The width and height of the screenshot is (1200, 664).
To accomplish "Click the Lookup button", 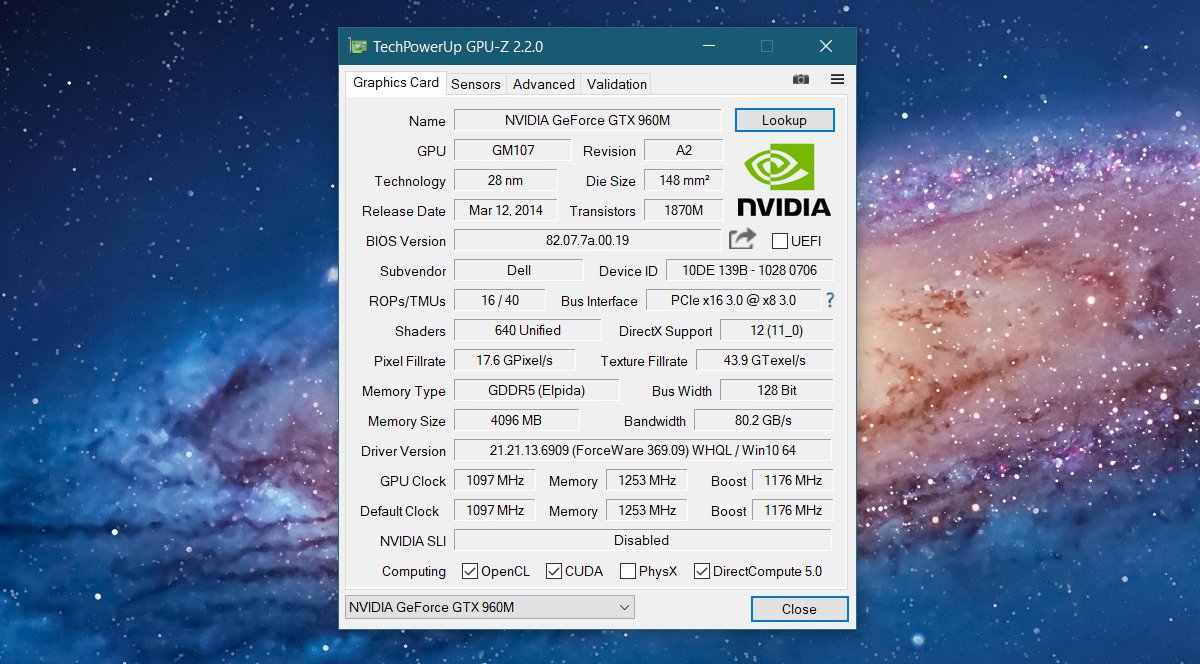I will click(784, 120).
